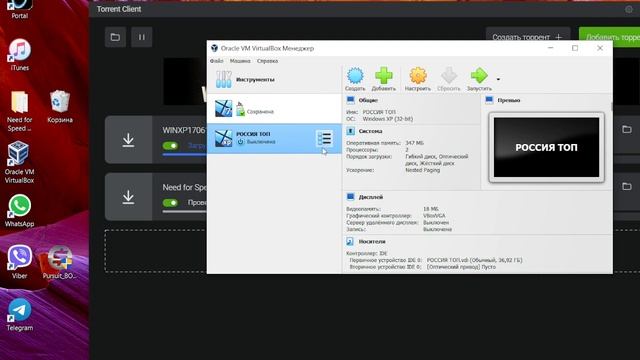Maximize the VirtualBox Manager window
The height and width of the screenshot is (360, 640).
[x=575, y=48]
